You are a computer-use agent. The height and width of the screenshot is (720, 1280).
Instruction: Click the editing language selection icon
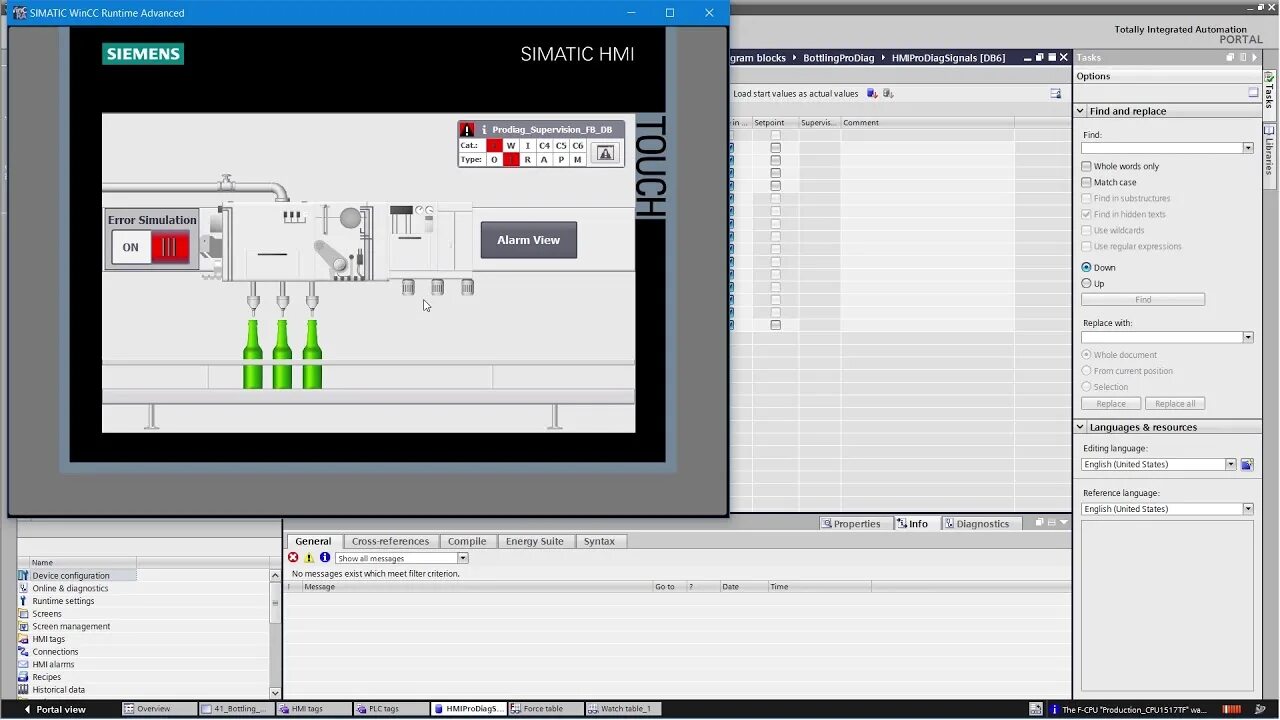click(x=1247, y=465)
